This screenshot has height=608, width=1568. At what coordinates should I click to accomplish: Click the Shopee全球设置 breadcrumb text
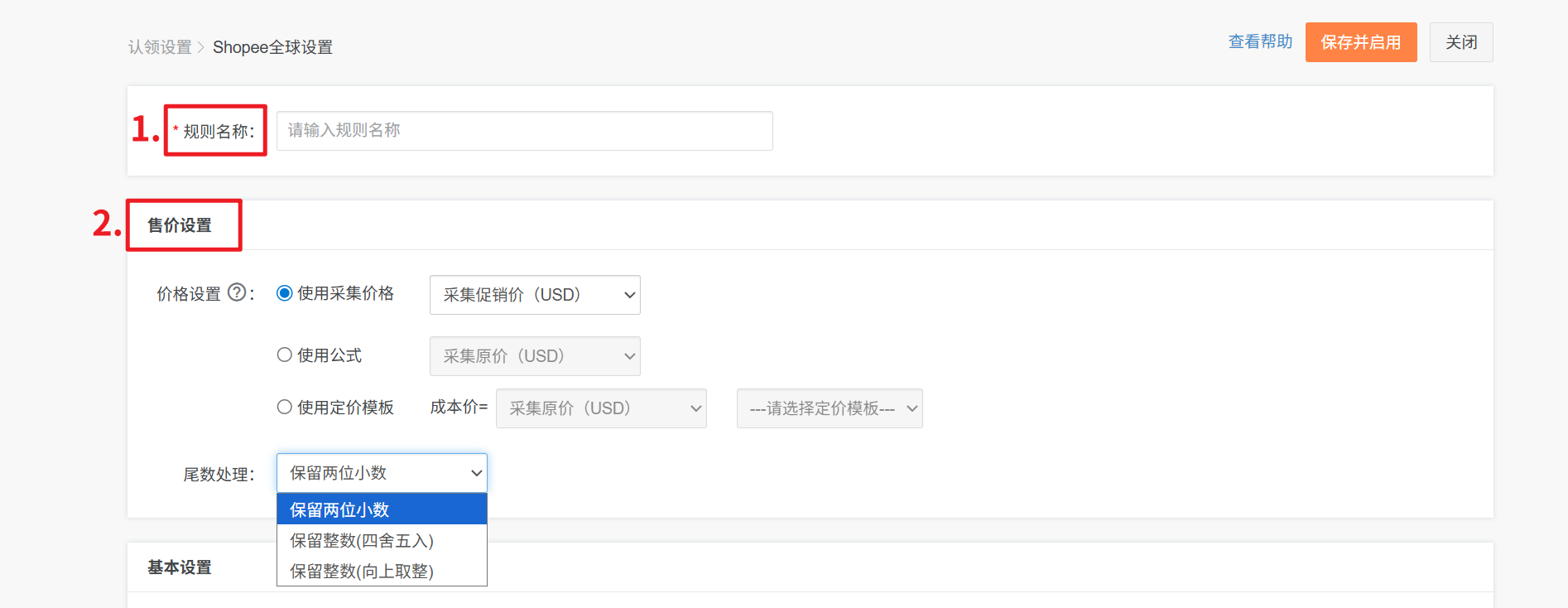(272, 47)
